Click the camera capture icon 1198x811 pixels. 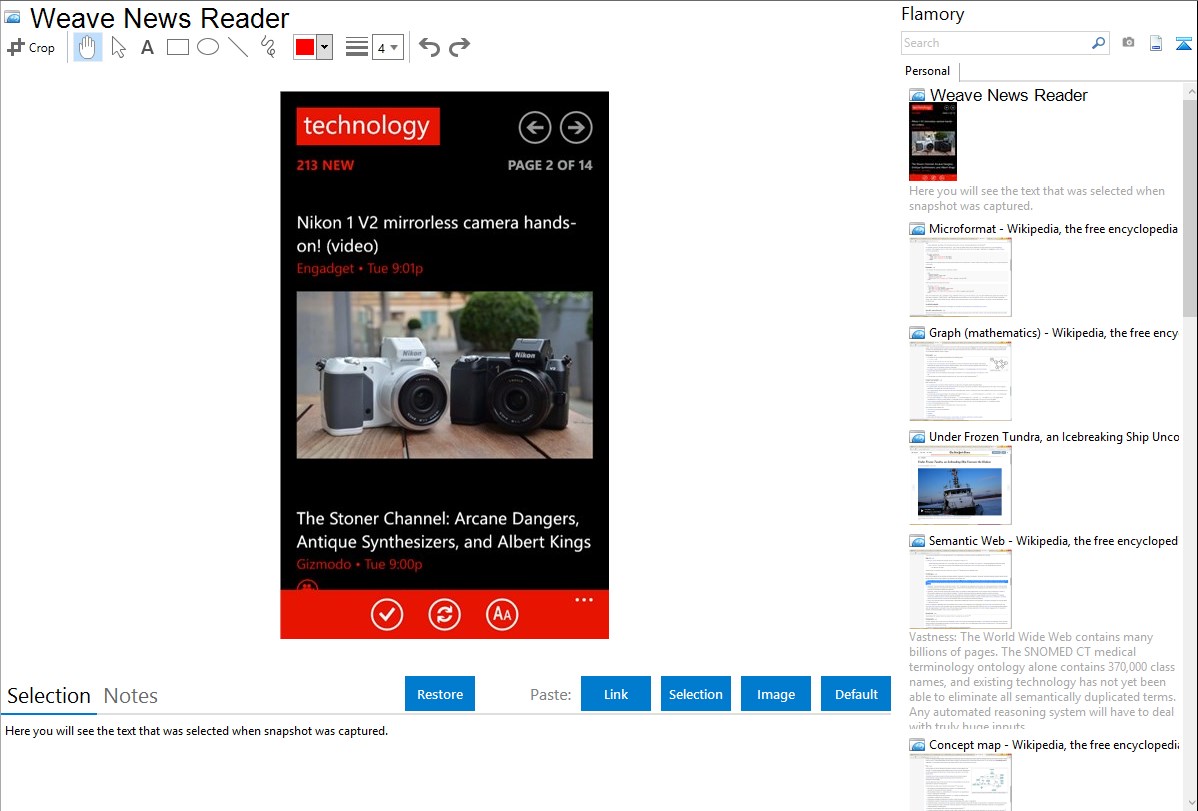pyautogui.click(x=1128, y=43)
